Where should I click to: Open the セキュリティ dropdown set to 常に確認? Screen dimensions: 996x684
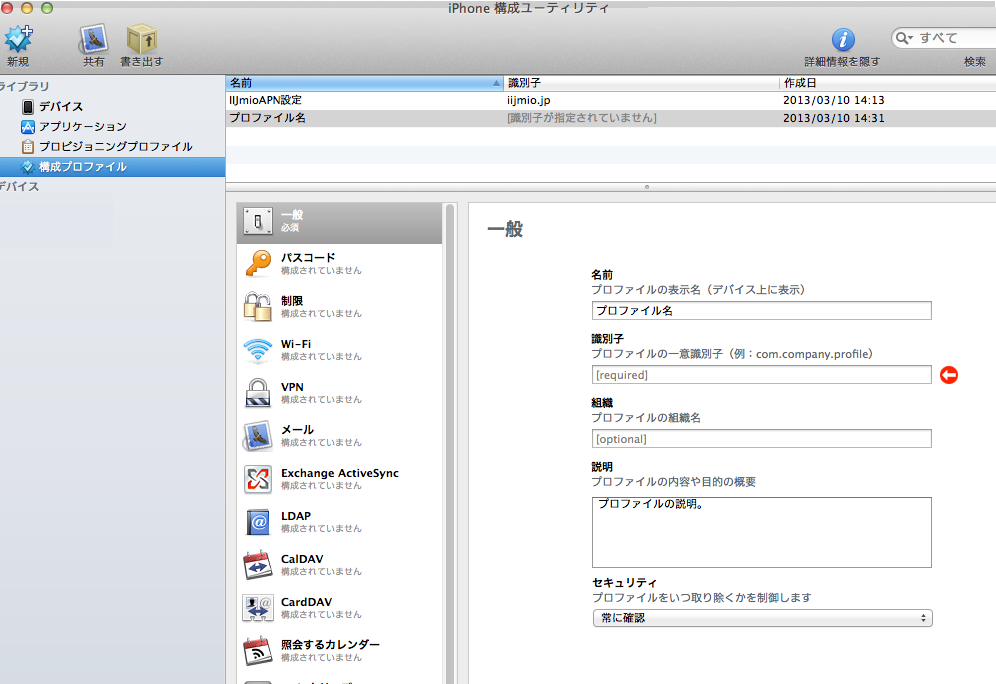point(761,618)
